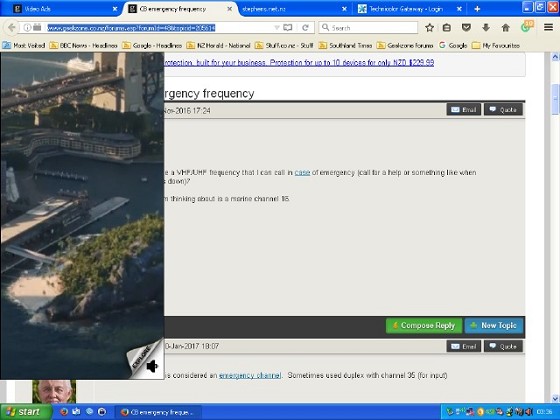This screenshot has height=420, width=560.
Task: Toggle Reader View in address bar
Action: tap(288, 28)
